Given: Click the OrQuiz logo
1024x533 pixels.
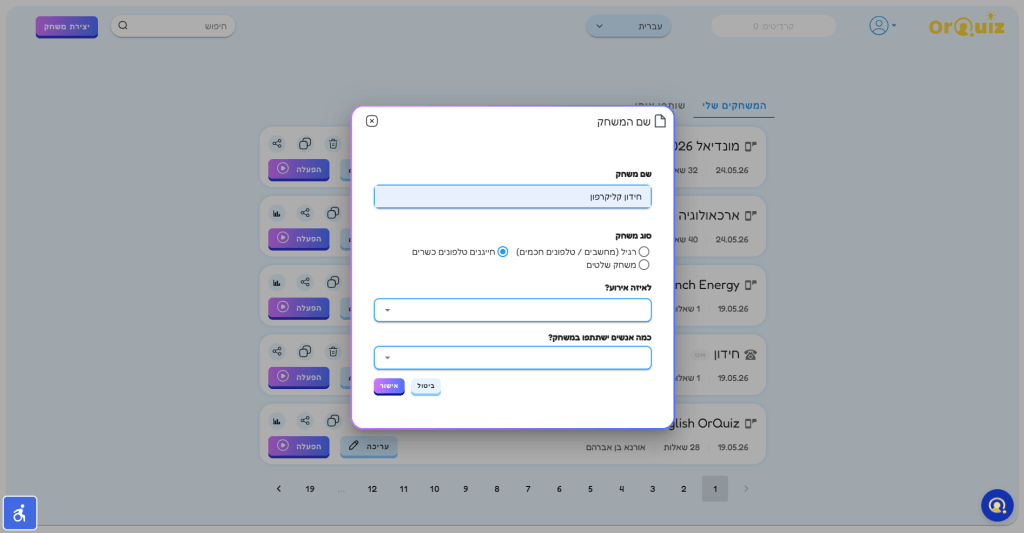Looking at the screenshot, I should [967, 25].
